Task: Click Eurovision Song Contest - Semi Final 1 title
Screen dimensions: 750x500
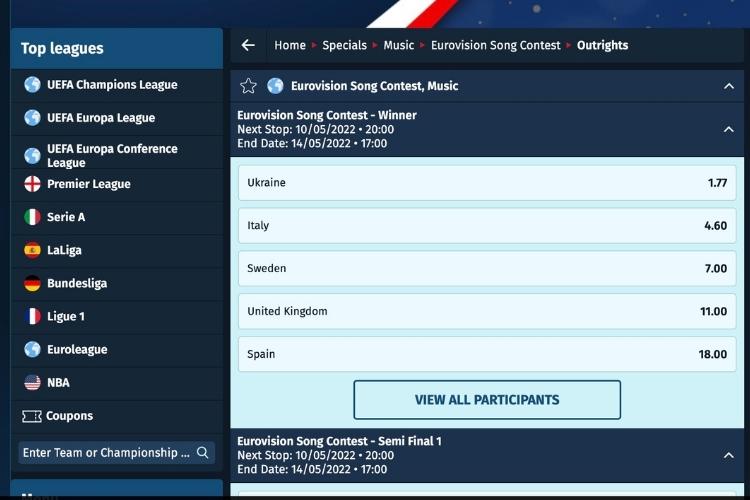Action: [339, 441]
